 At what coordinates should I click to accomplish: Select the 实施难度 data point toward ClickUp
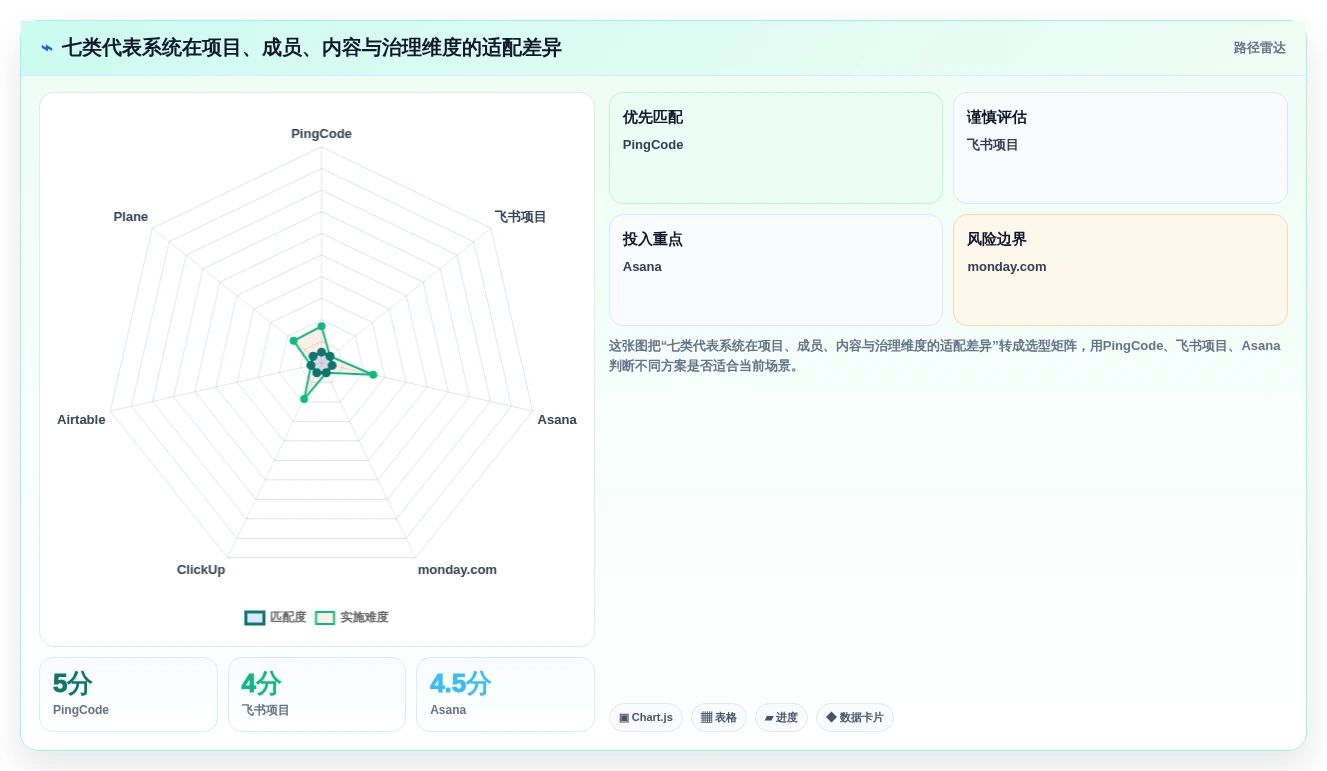304,399
